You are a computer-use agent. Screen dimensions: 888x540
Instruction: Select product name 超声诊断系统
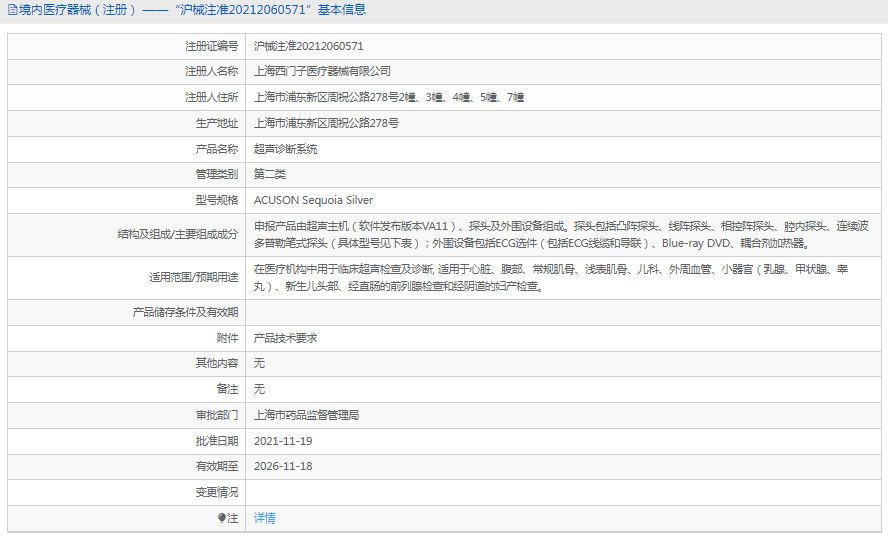[285, 149]
